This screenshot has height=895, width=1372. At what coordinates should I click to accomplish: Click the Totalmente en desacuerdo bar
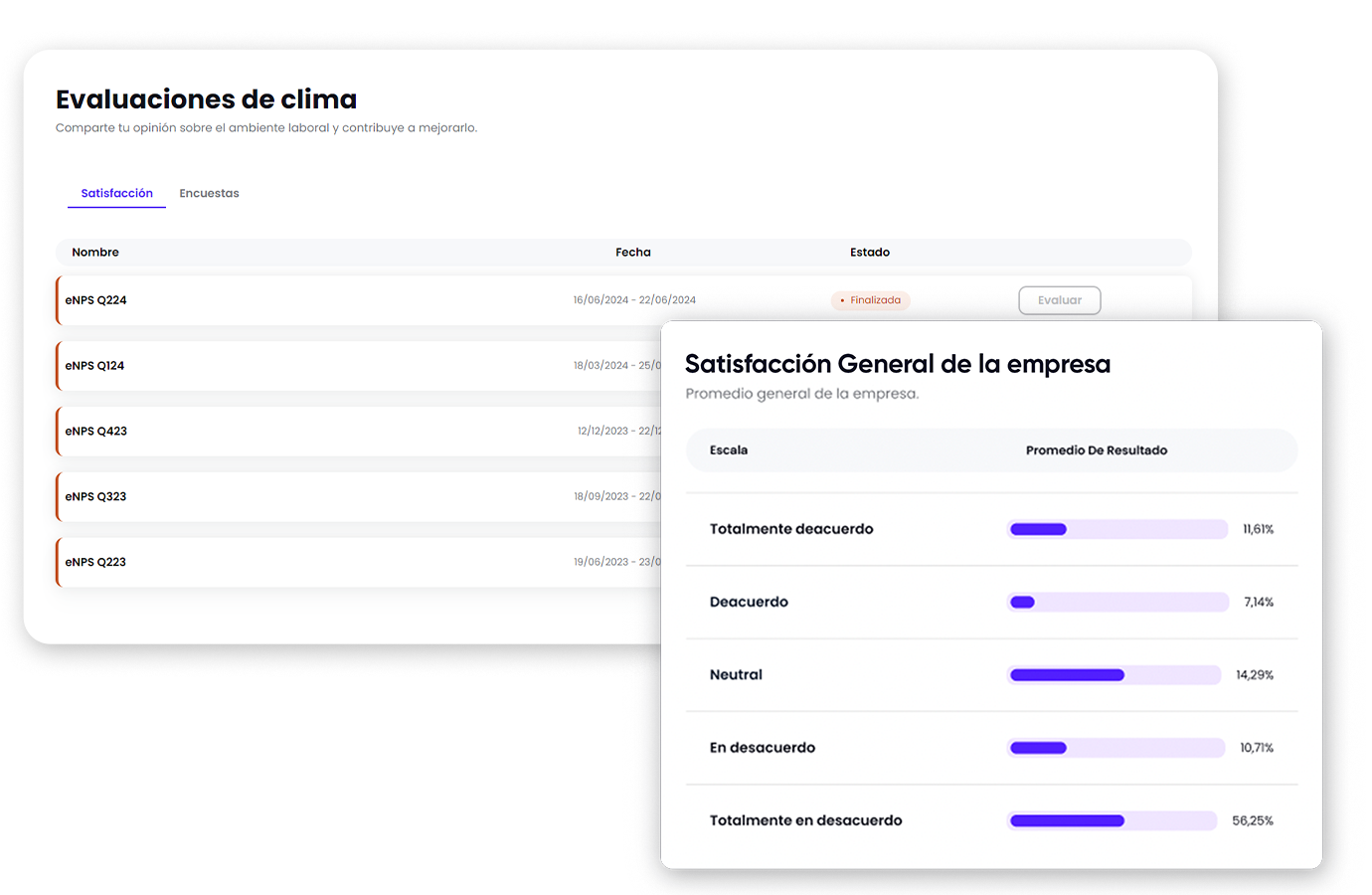[x=1112, y=820]
